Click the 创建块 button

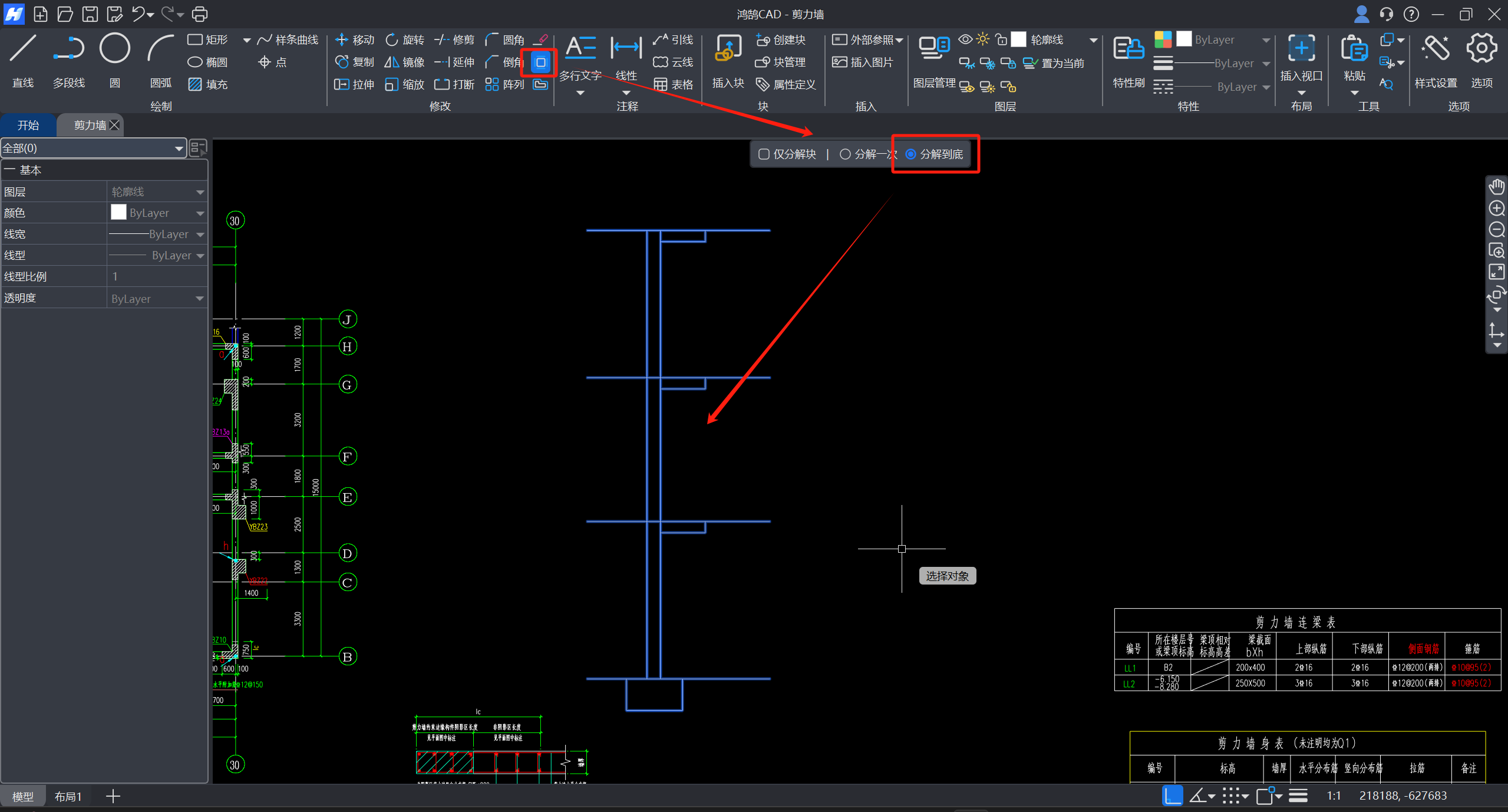[x=781, y=40]
